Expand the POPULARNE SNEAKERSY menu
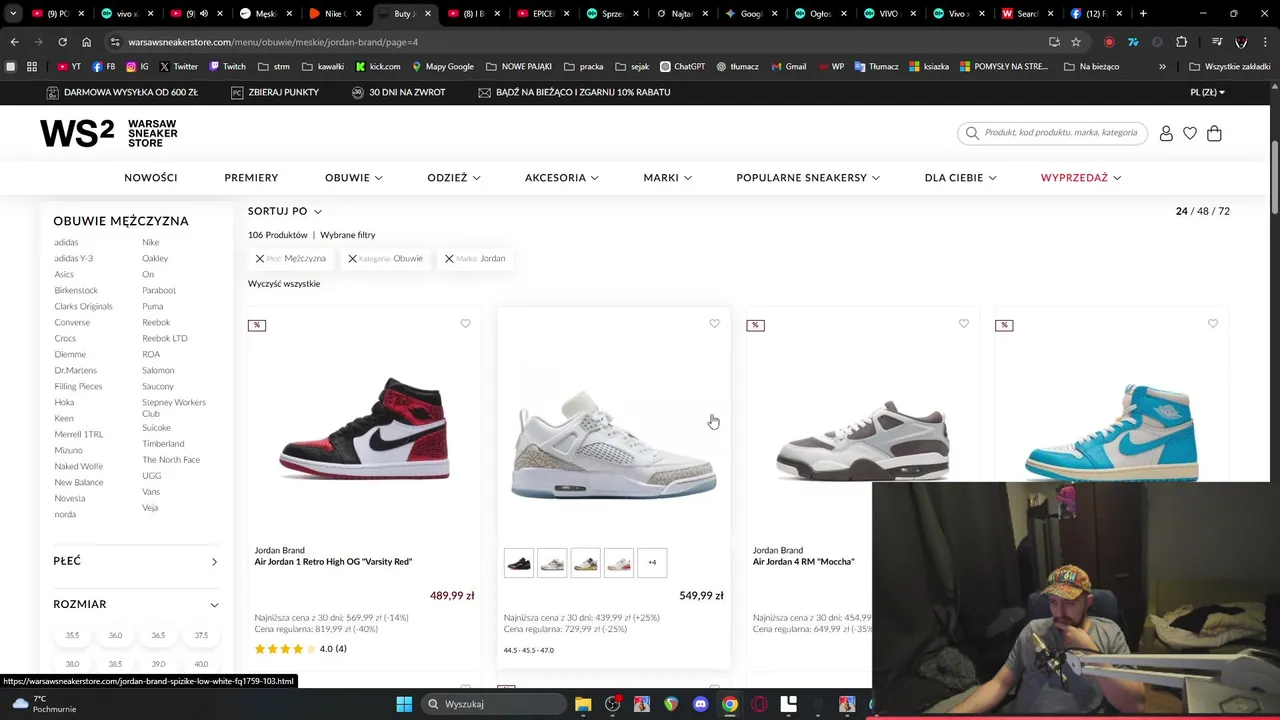 (x=808, y=177)
